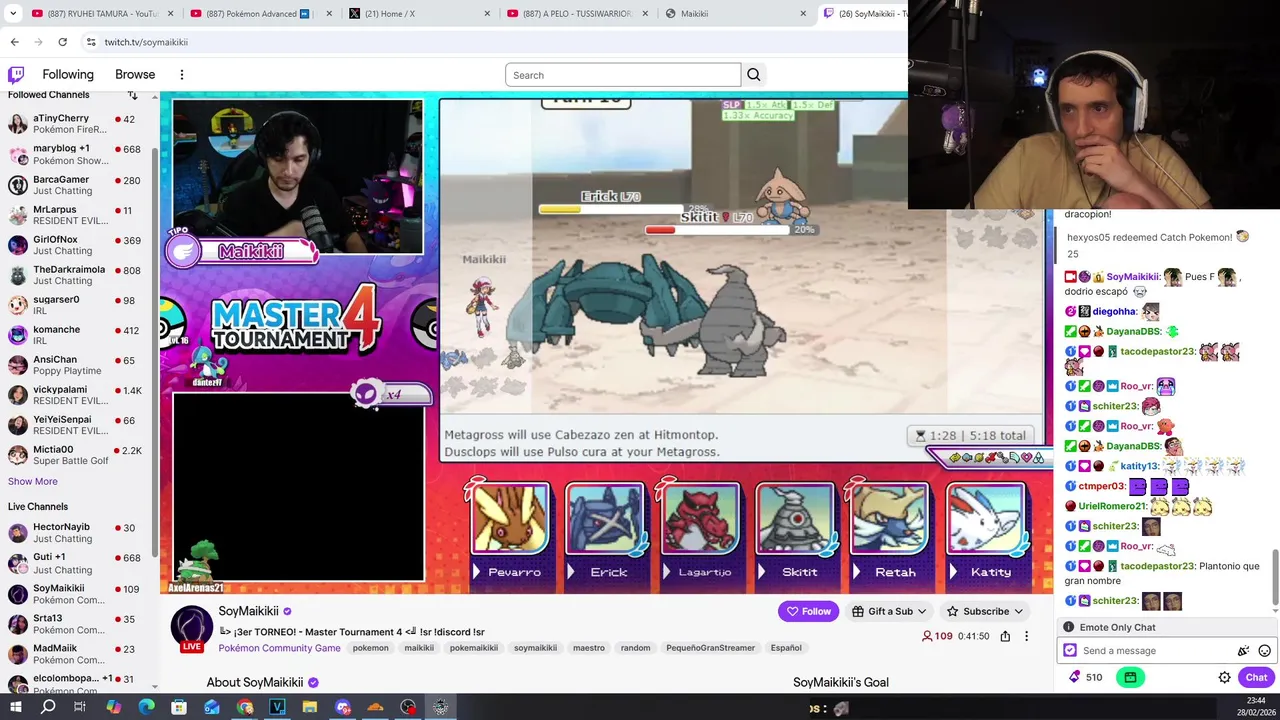
Task: Click the site info icon in address bar
Action: click(x=91, y=42)
